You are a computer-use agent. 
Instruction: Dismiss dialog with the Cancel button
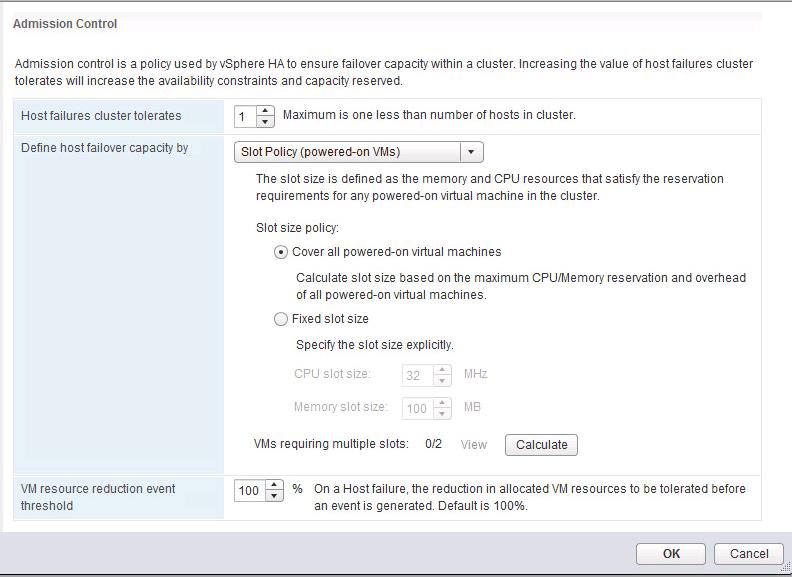pos(749,554)
